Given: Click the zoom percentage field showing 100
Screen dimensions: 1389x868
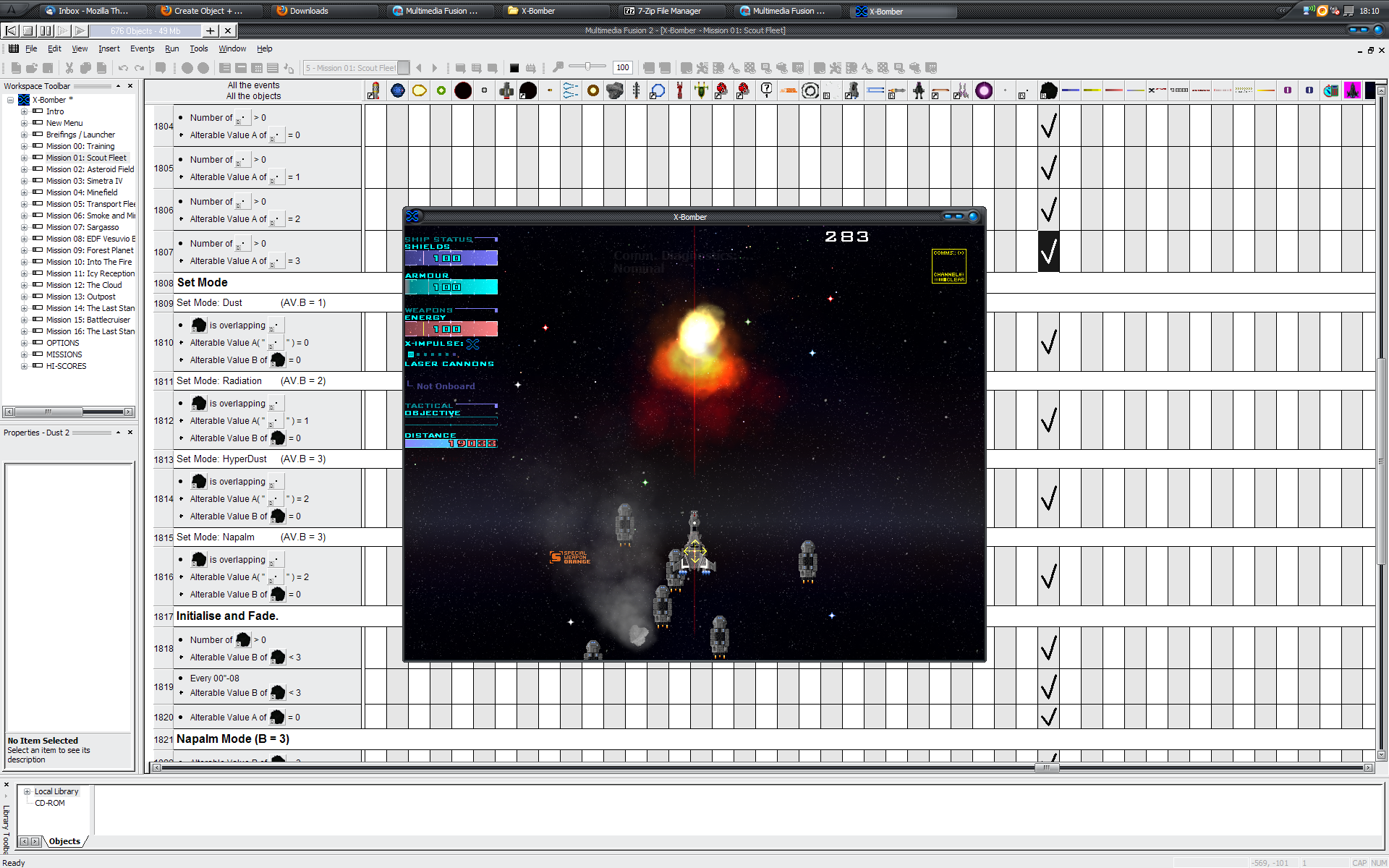Looking at the screenshot, I should pos(622,68).
